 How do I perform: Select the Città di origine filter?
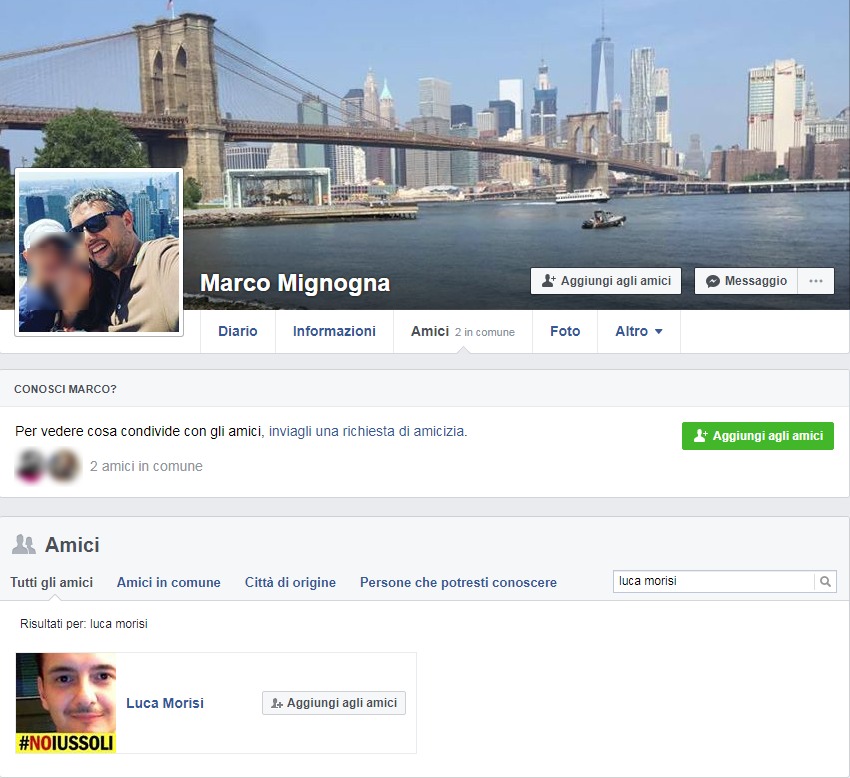click(x=290, y=582)
